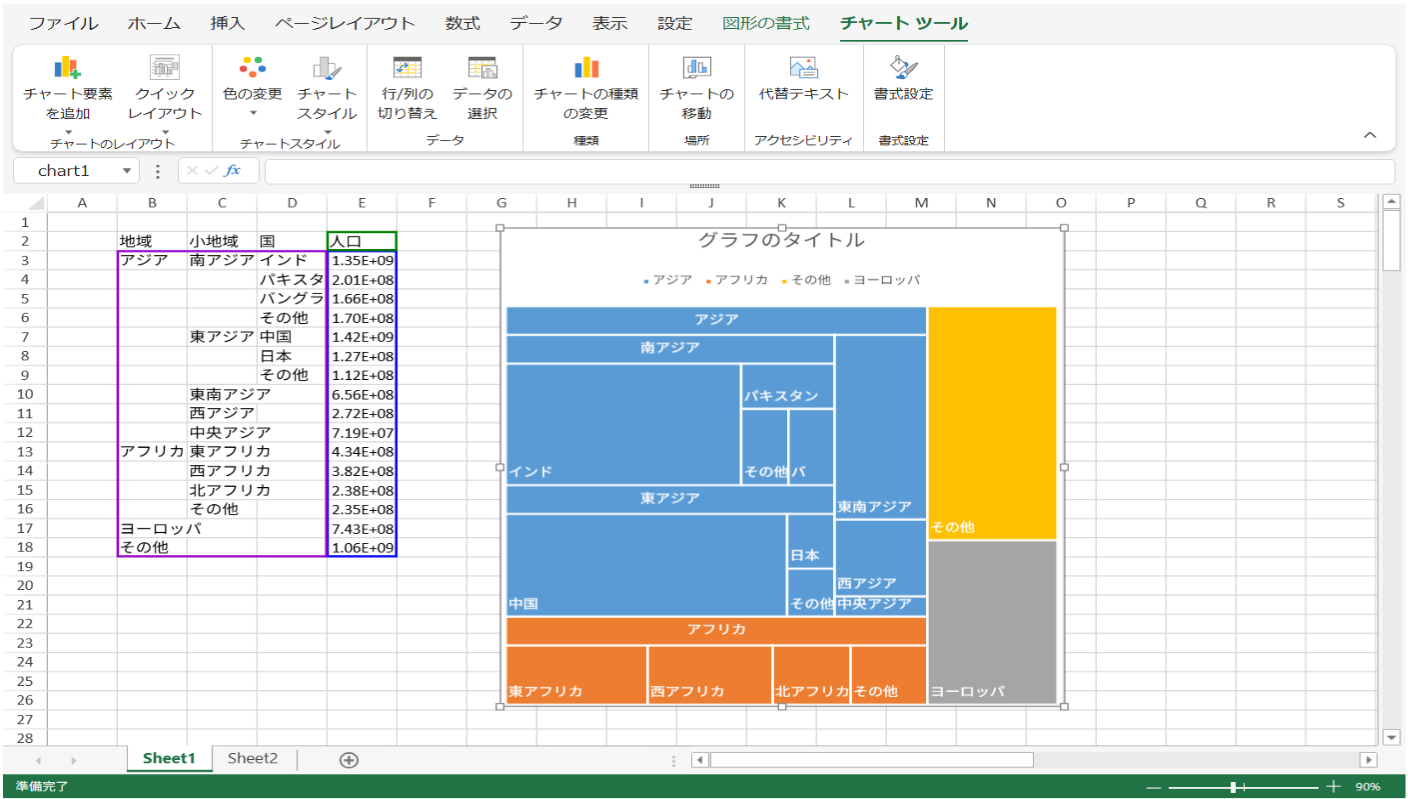Open the データの選択 icon
Image resolution: width=1408 pixels, height=799 pixels.
tap(482, 68)
